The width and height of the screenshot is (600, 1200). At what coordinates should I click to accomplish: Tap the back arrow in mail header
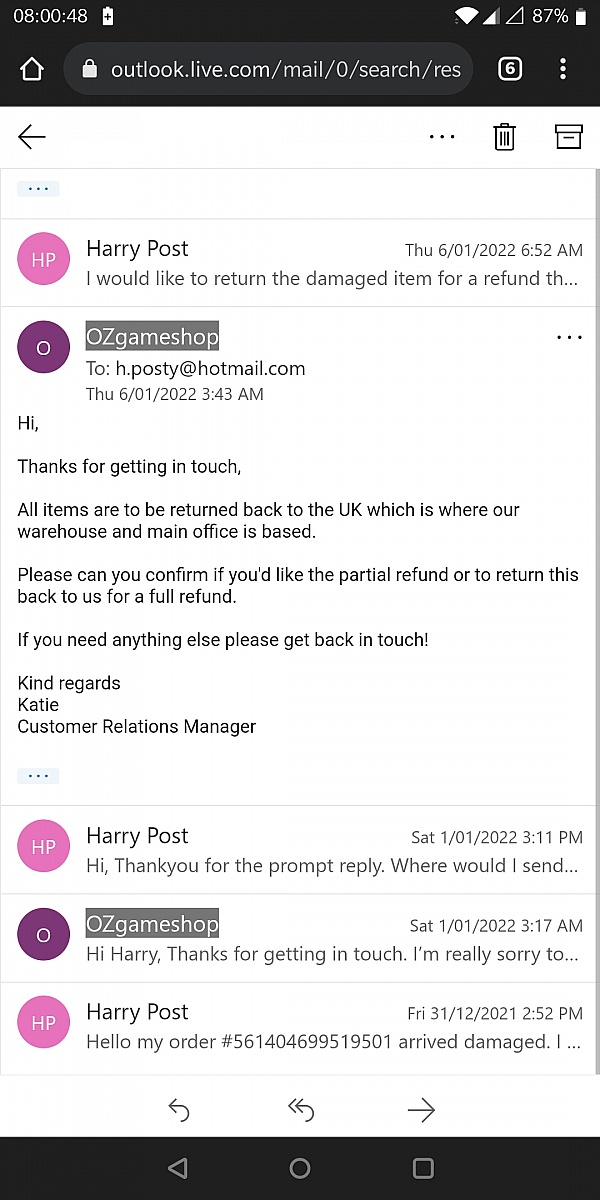32,137
